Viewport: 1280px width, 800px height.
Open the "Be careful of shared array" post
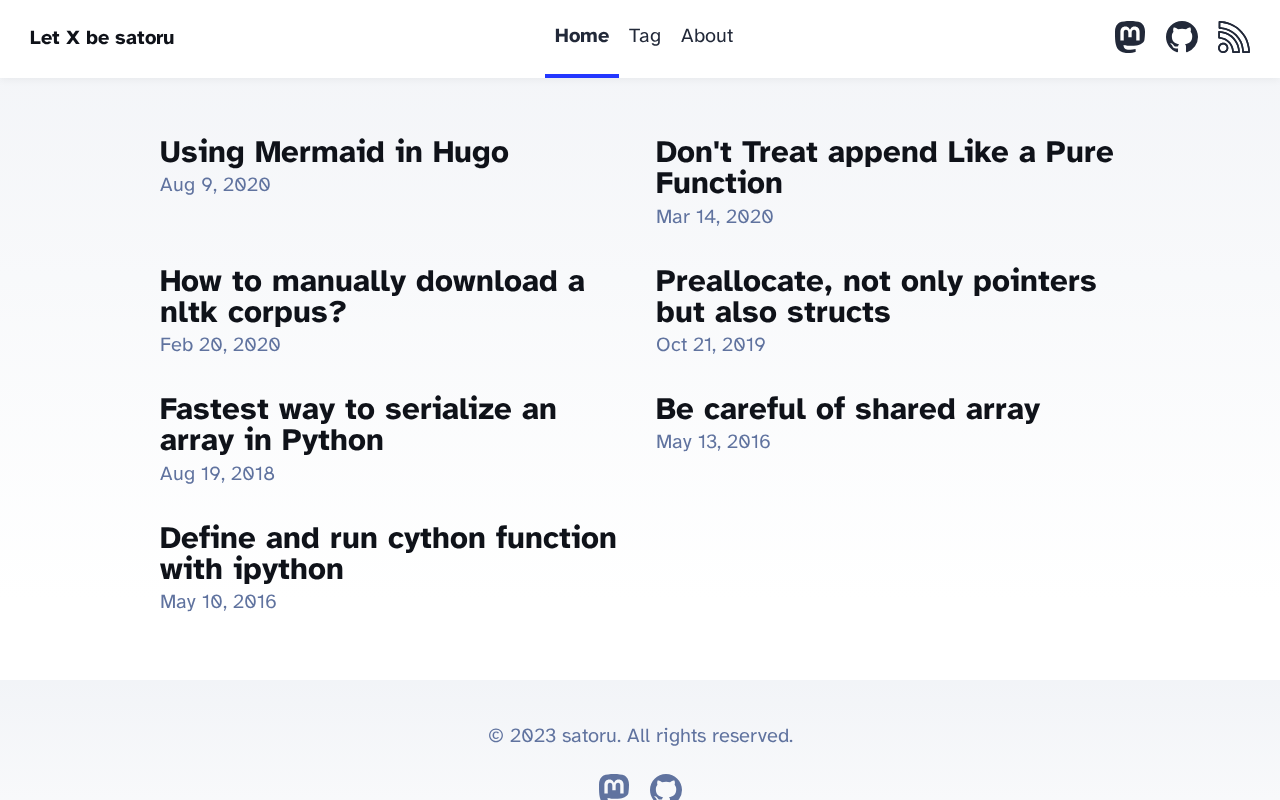848,409
